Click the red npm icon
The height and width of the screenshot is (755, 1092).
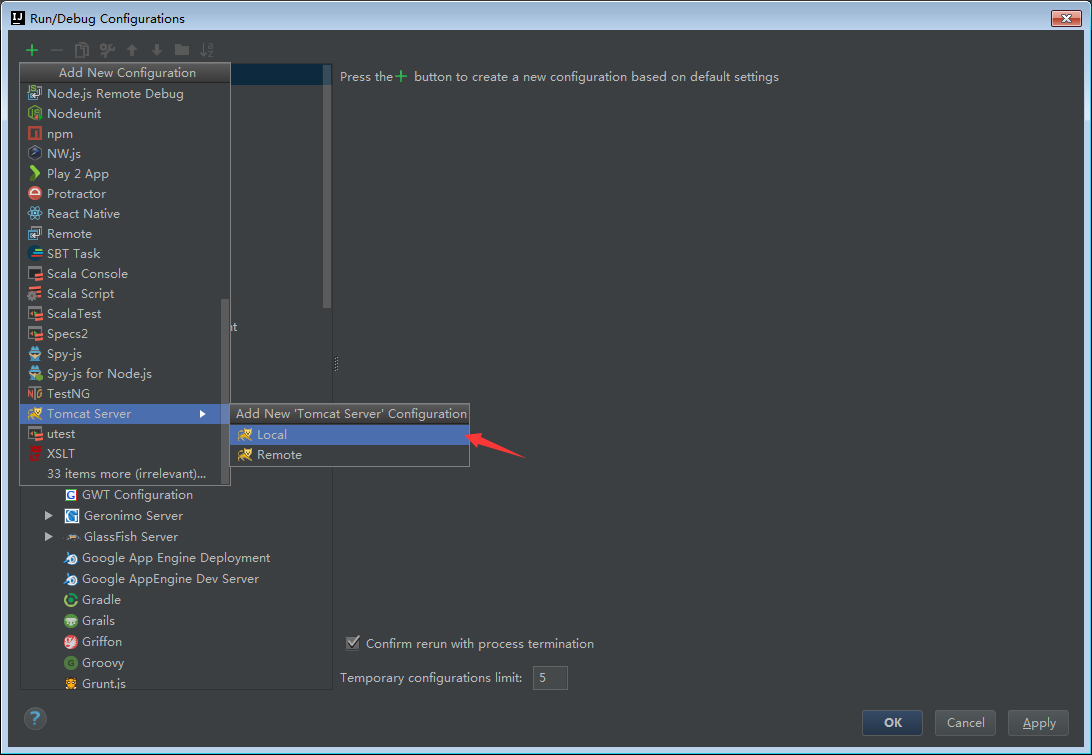(35, 134)
